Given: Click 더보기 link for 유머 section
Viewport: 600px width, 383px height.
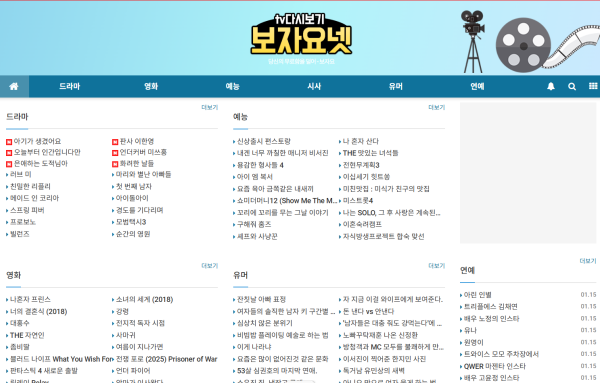Looking at the screenshot, I should (437, 266).
